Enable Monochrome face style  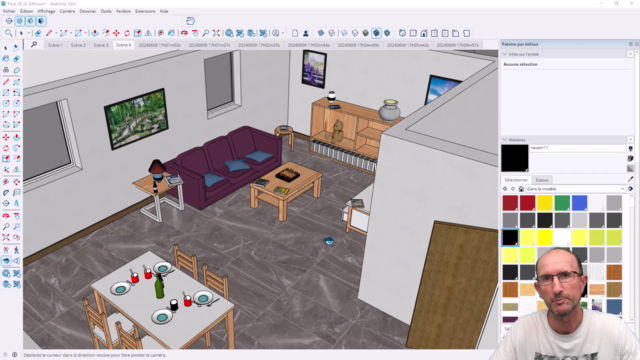tap(387, 33)
